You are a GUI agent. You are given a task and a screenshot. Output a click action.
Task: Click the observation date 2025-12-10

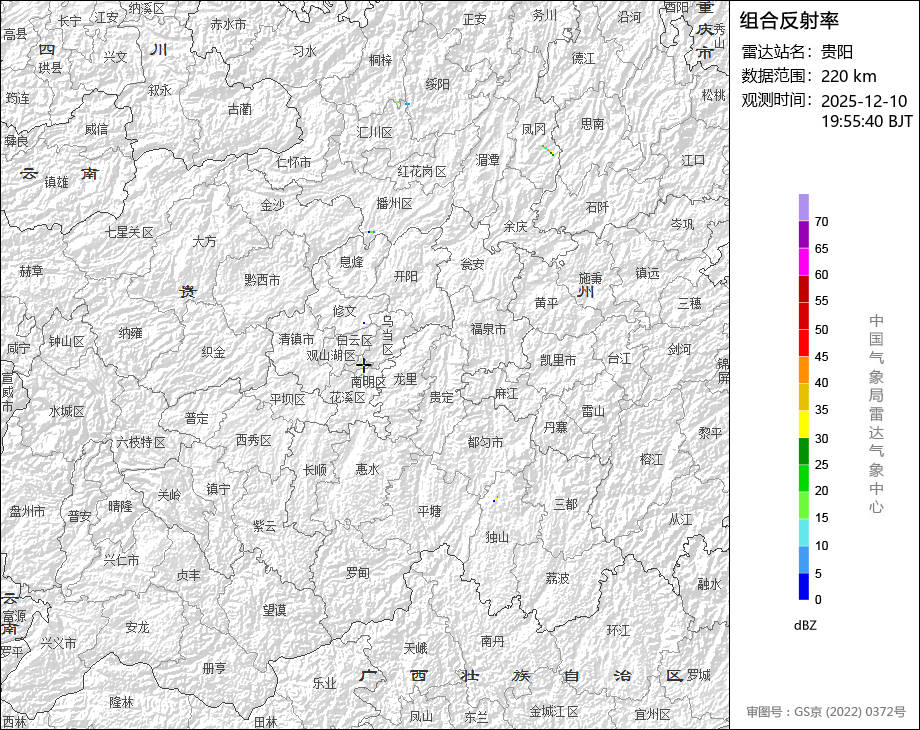tap(864, 101)
